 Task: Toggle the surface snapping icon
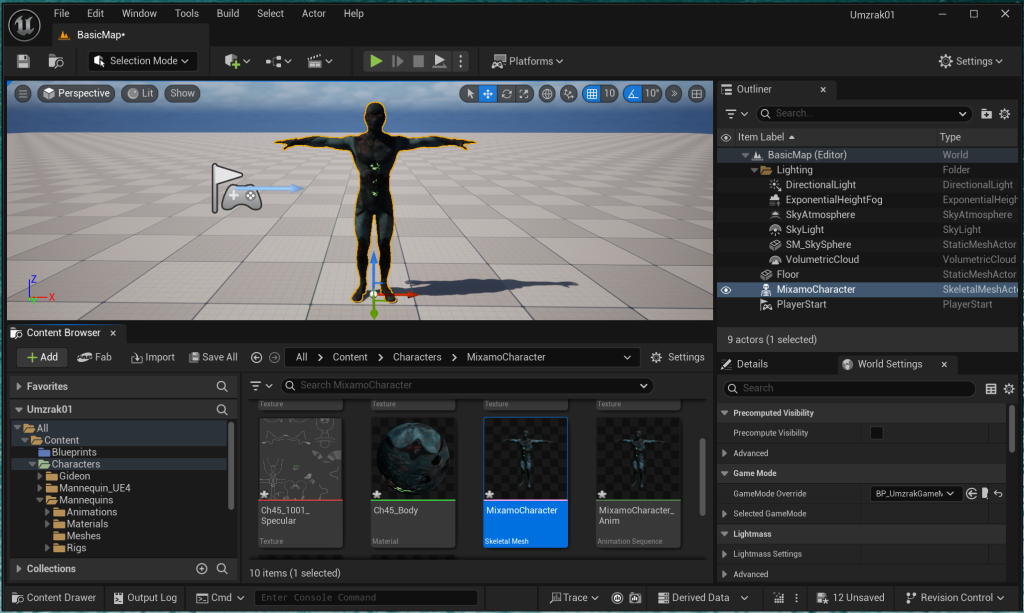coord(569,94)
